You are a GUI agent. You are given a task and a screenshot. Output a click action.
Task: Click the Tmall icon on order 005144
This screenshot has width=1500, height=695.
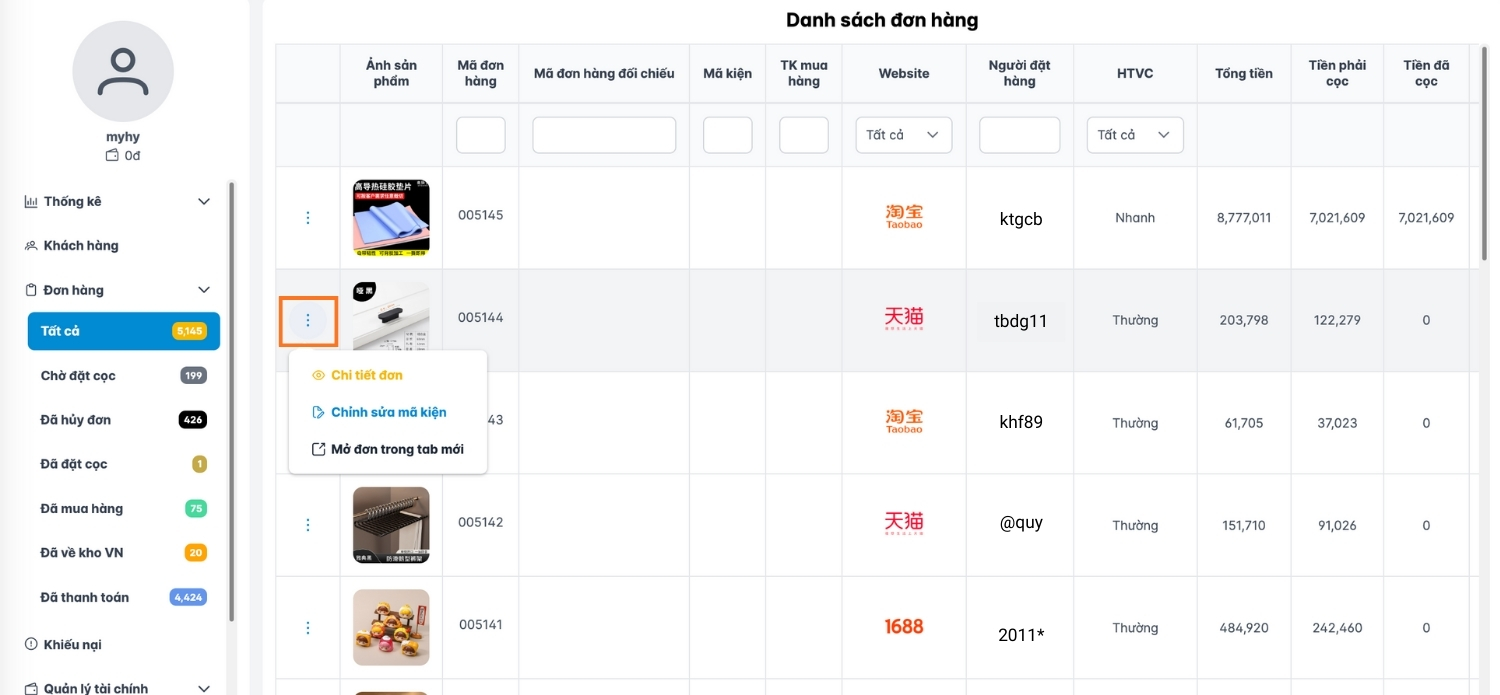tap(903, 317)
